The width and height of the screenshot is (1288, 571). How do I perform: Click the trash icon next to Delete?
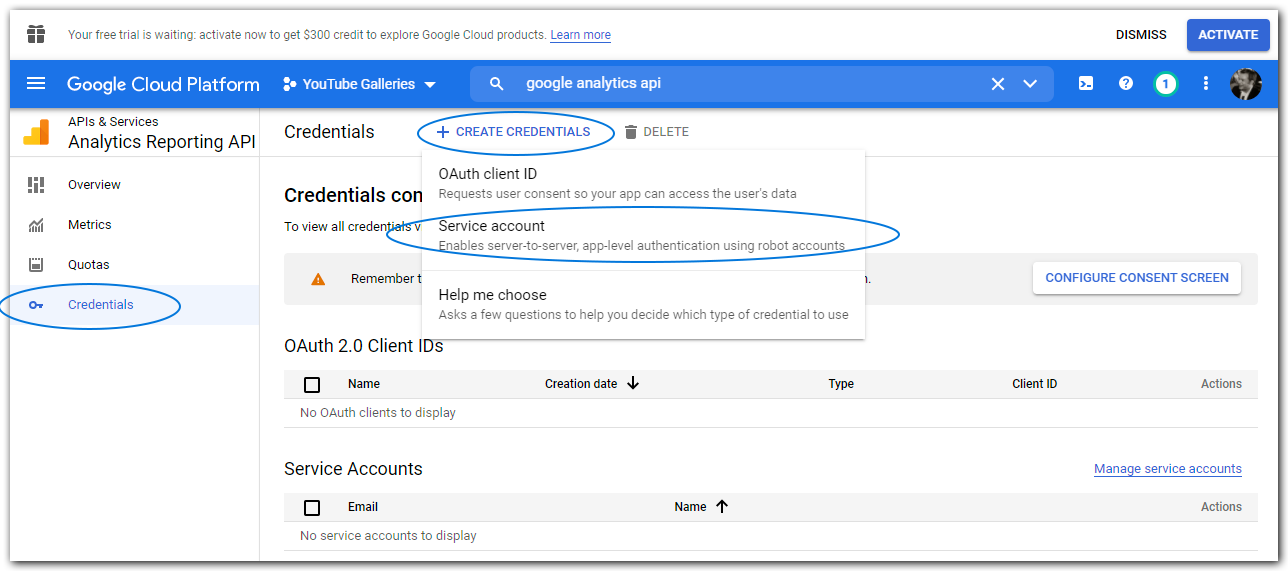(631, 132)
